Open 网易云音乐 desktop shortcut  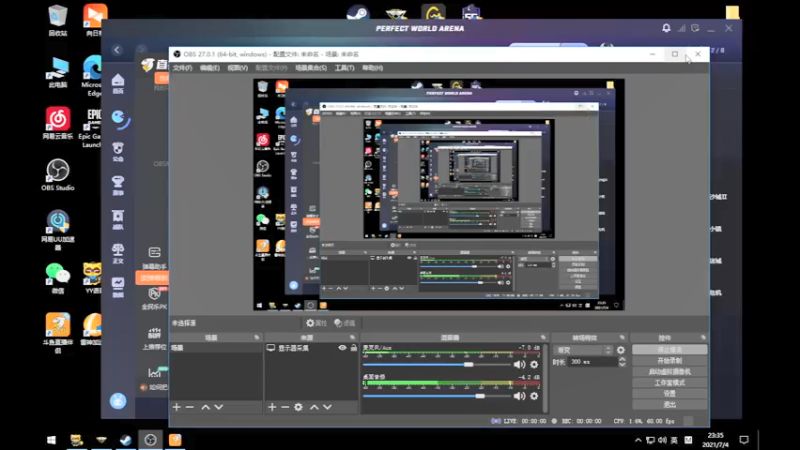tap(58, 123)
